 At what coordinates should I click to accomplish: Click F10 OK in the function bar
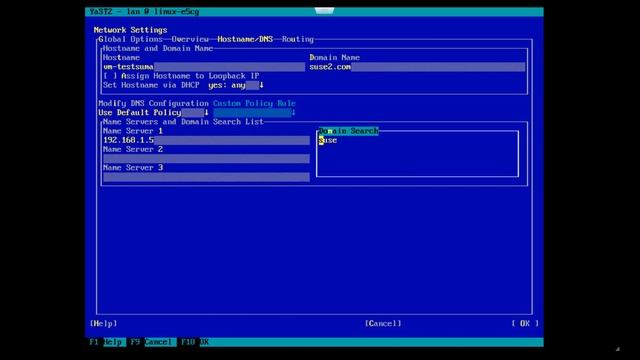pos(195,342)
